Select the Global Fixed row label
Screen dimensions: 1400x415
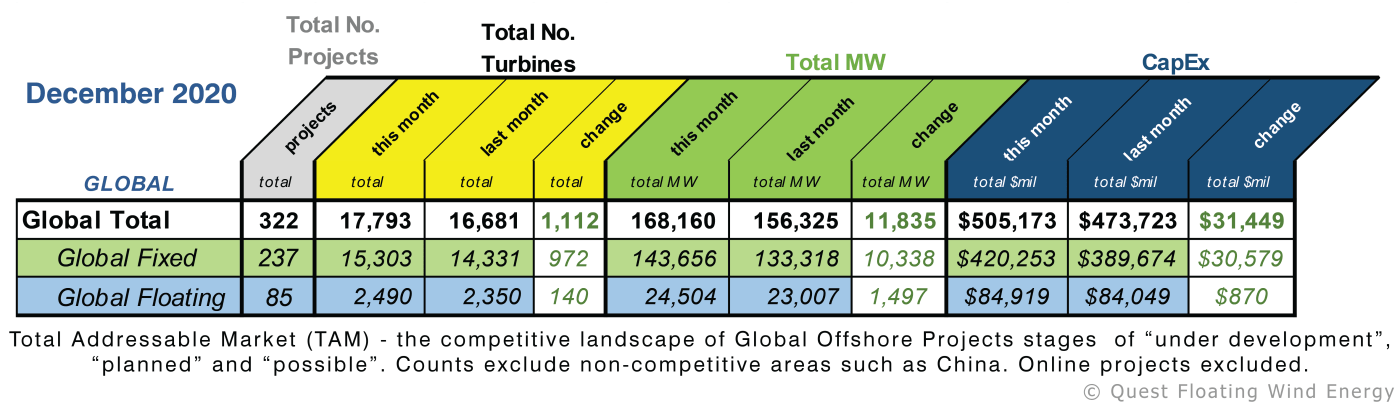(127, 258)
